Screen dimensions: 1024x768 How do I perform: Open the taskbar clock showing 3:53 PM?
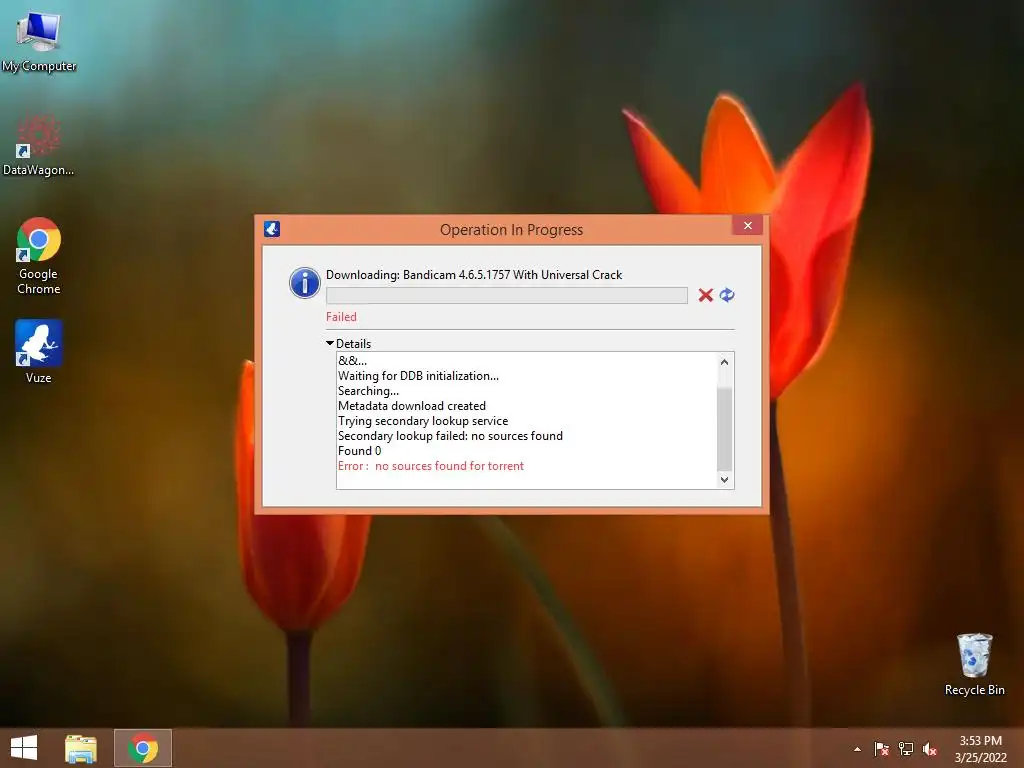[x=980, y=749]
